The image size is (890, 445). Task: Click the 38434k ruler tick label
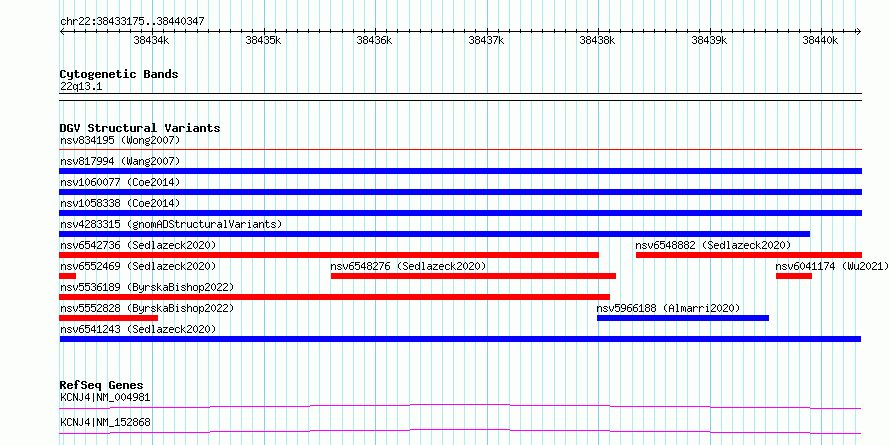pyautogui.click(x=151, y=40)
